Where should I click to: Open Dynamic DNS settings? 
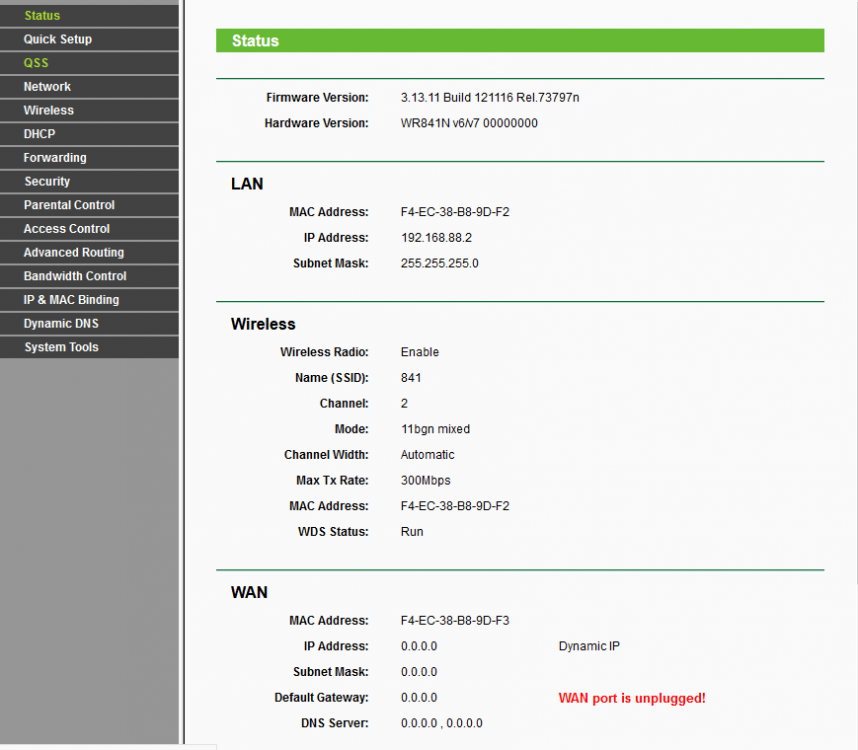coord(61,324)
